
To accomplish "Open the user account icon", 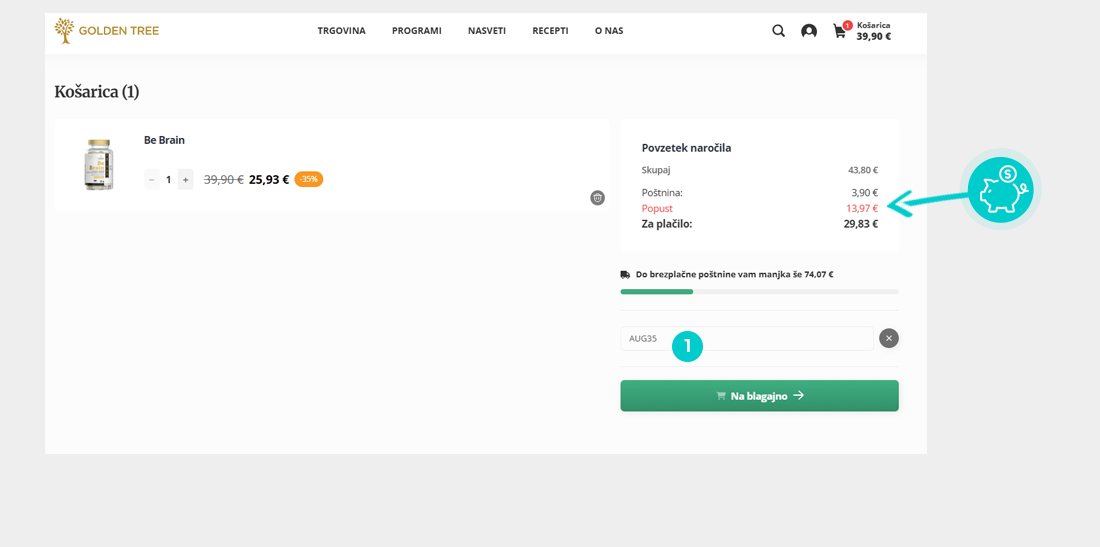I will pyautogui.click(x=809, y=31).
